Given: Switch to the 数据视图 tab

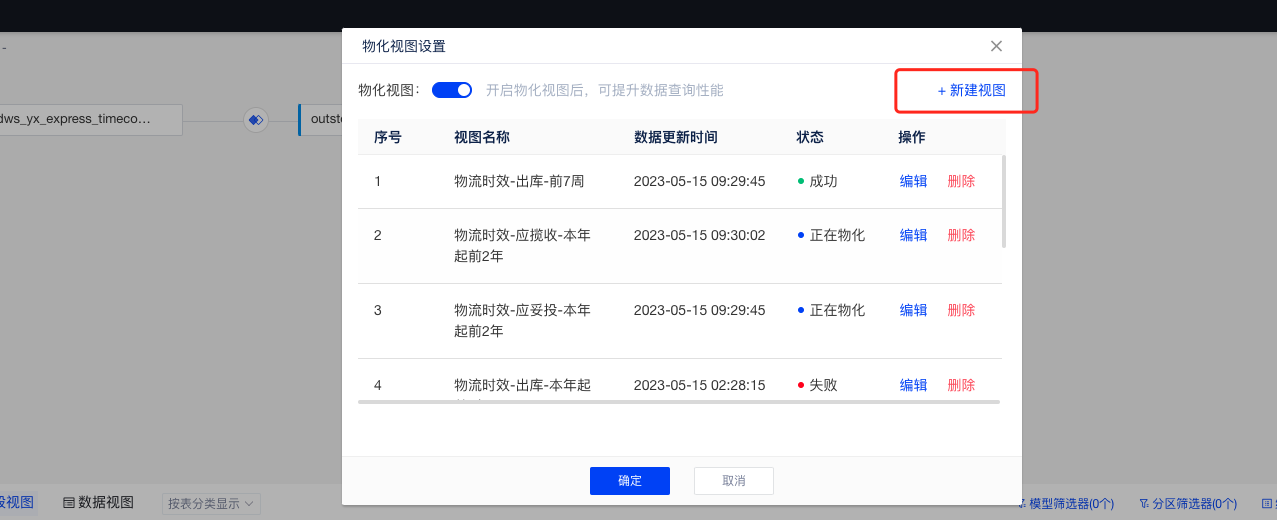Looking at the screenshot, I should click(x=98, y=503).
